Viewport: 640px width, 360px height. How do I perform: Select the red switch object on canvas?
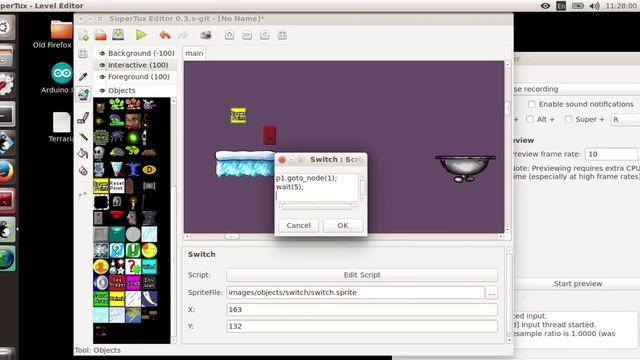(269, 135)
